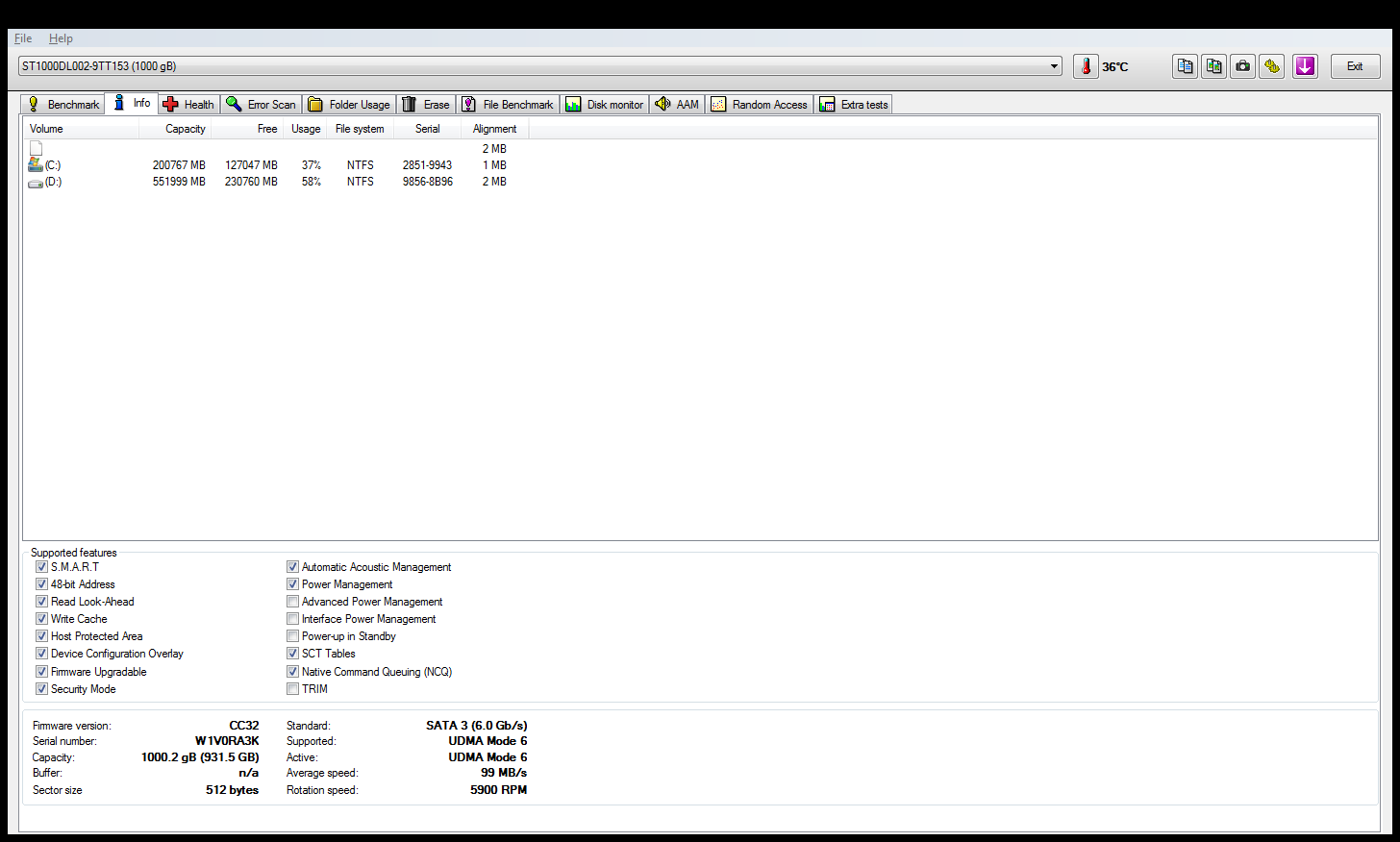Enable the Interface Power Management checkbox
The image size is (1400, 842).
292,619
